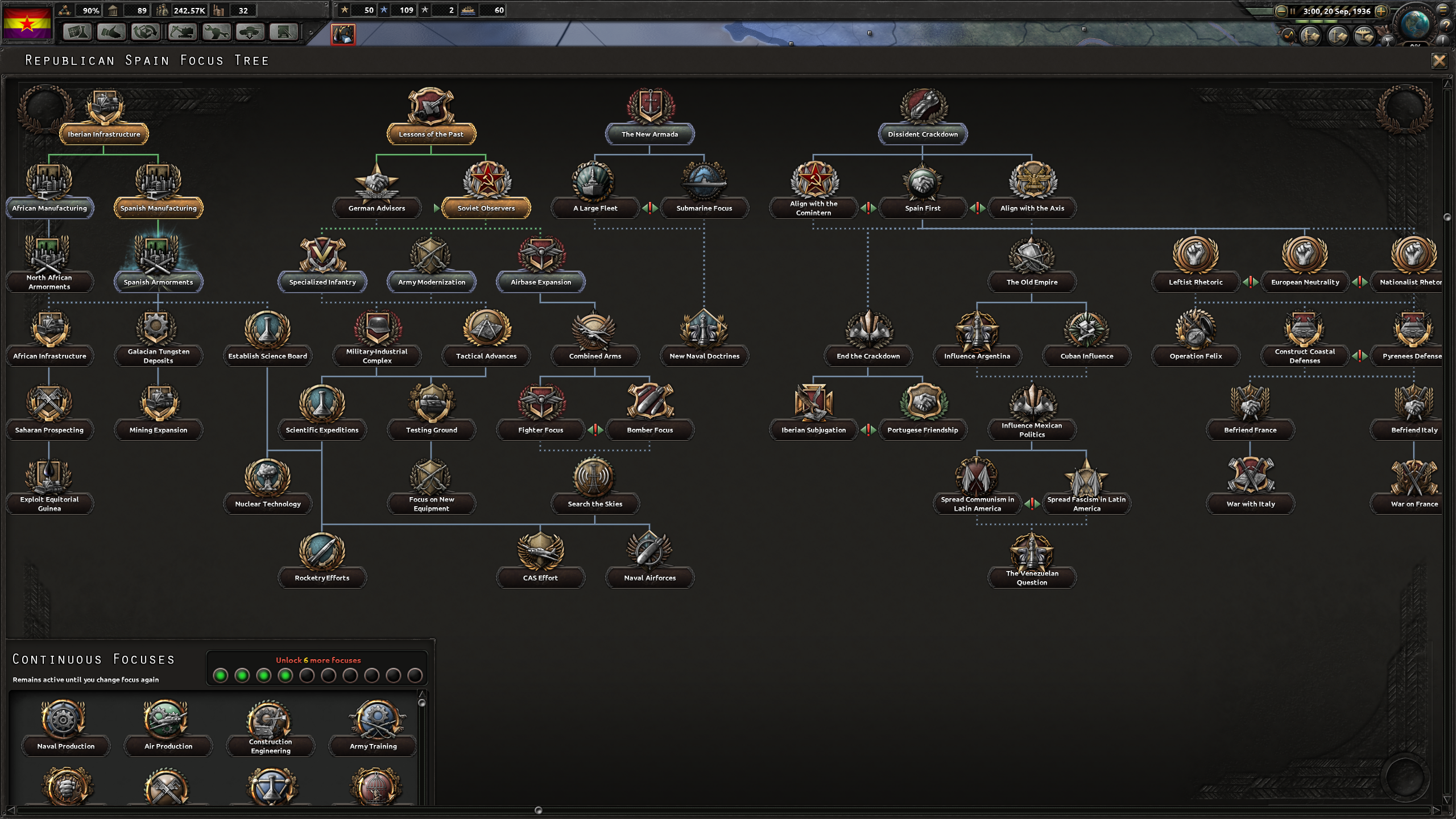The width and height of the screenshot is (1456, 819).
Task: Open the main menu hamburger icon
Action: (x=1443, y=10)
